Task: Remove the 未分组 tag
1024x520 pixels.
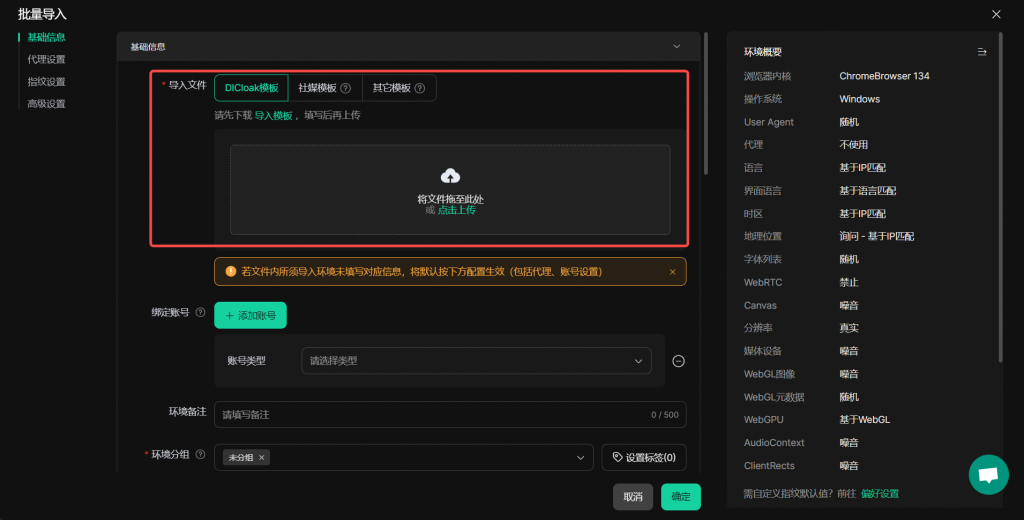Action: (x=262, y=457)
